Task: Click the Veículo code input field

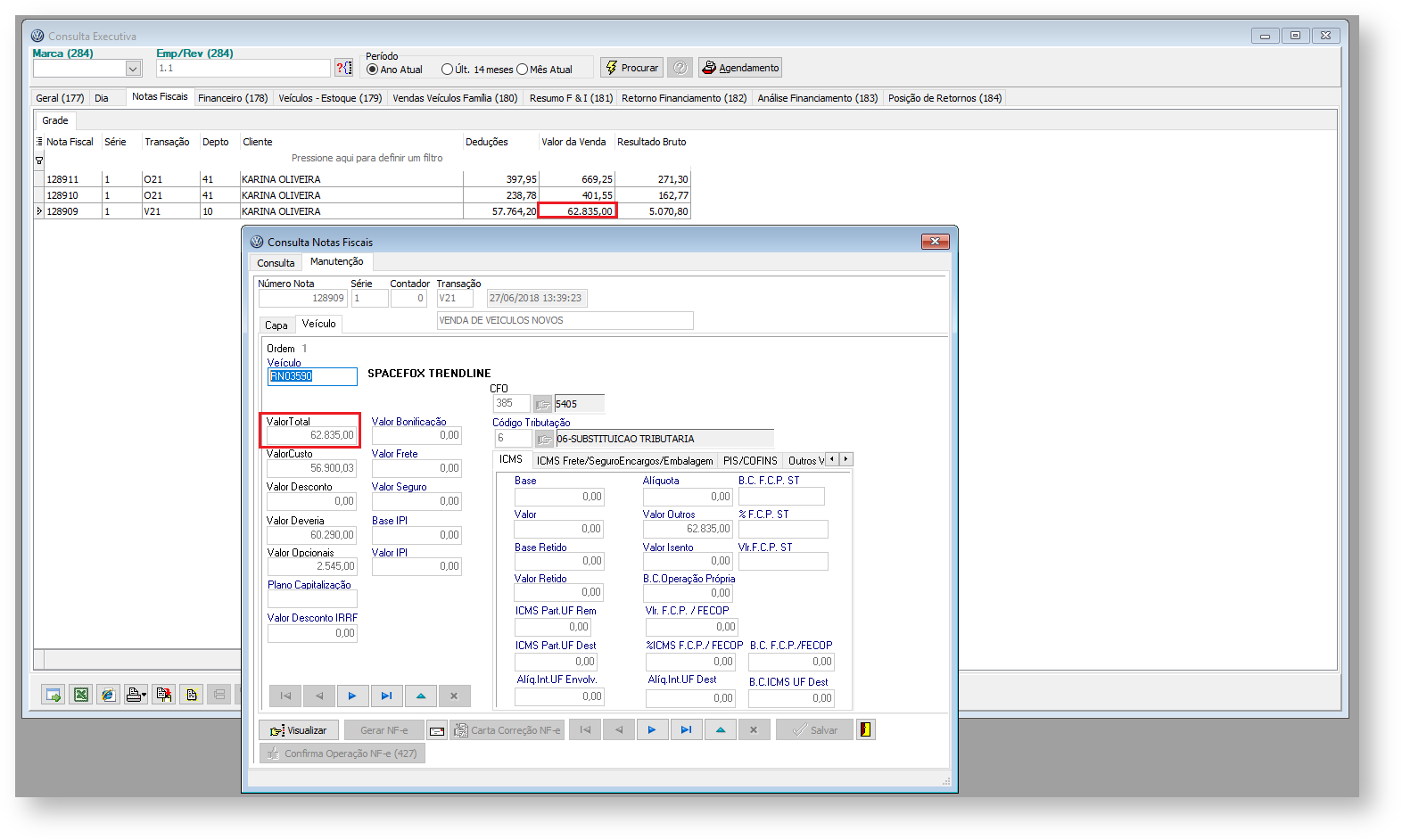Action: [x=312, y=376]
